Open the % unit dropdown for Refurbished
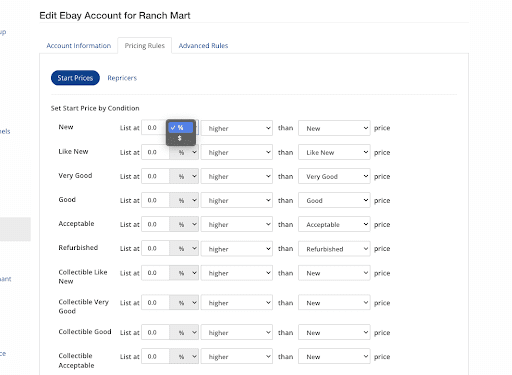Viewport: 512px width, 375px height. coord(184,249)
